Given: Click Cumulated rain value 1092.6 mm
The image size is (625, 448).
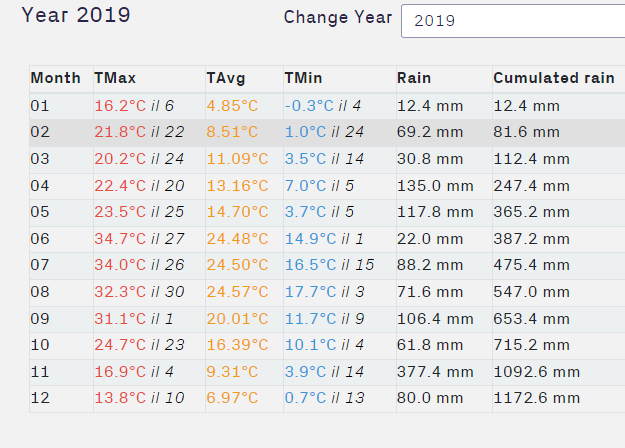Looking at the screenshot, I should pos(537,372).
